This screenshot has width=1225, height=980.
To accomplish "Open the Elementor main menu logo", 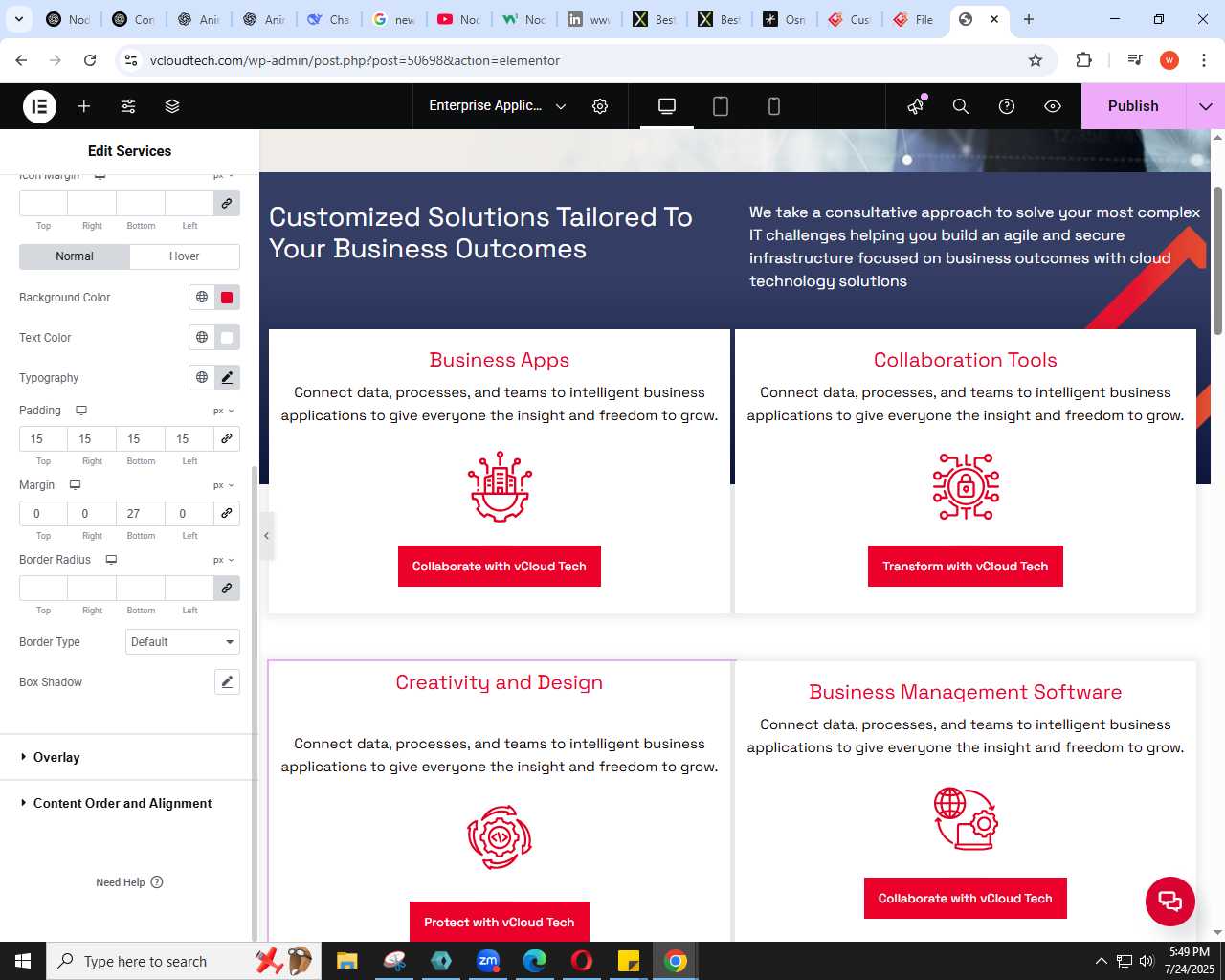I will pos(39,106).
